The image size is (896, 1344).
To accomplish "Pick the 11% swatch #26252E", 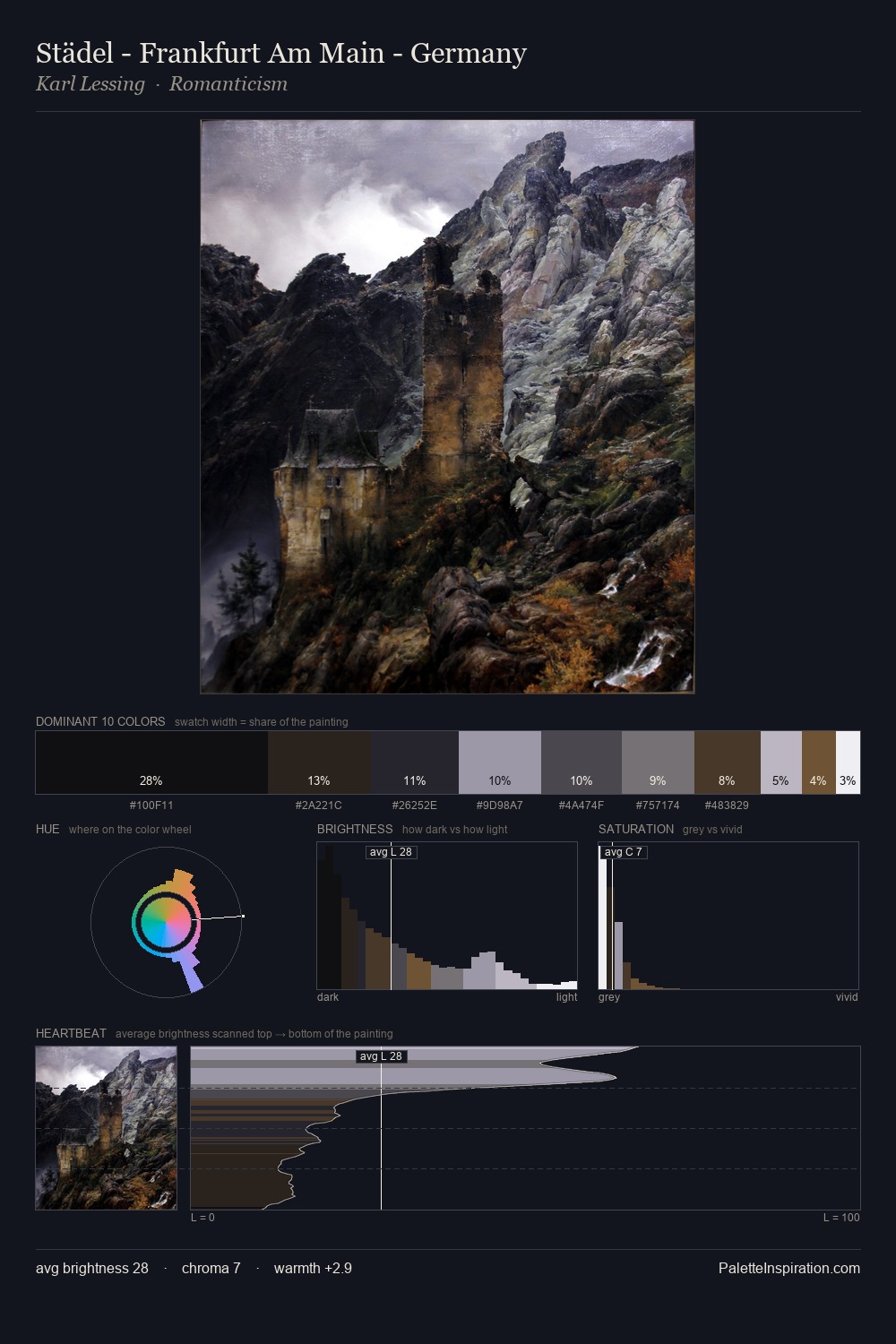I will [415, 762].
